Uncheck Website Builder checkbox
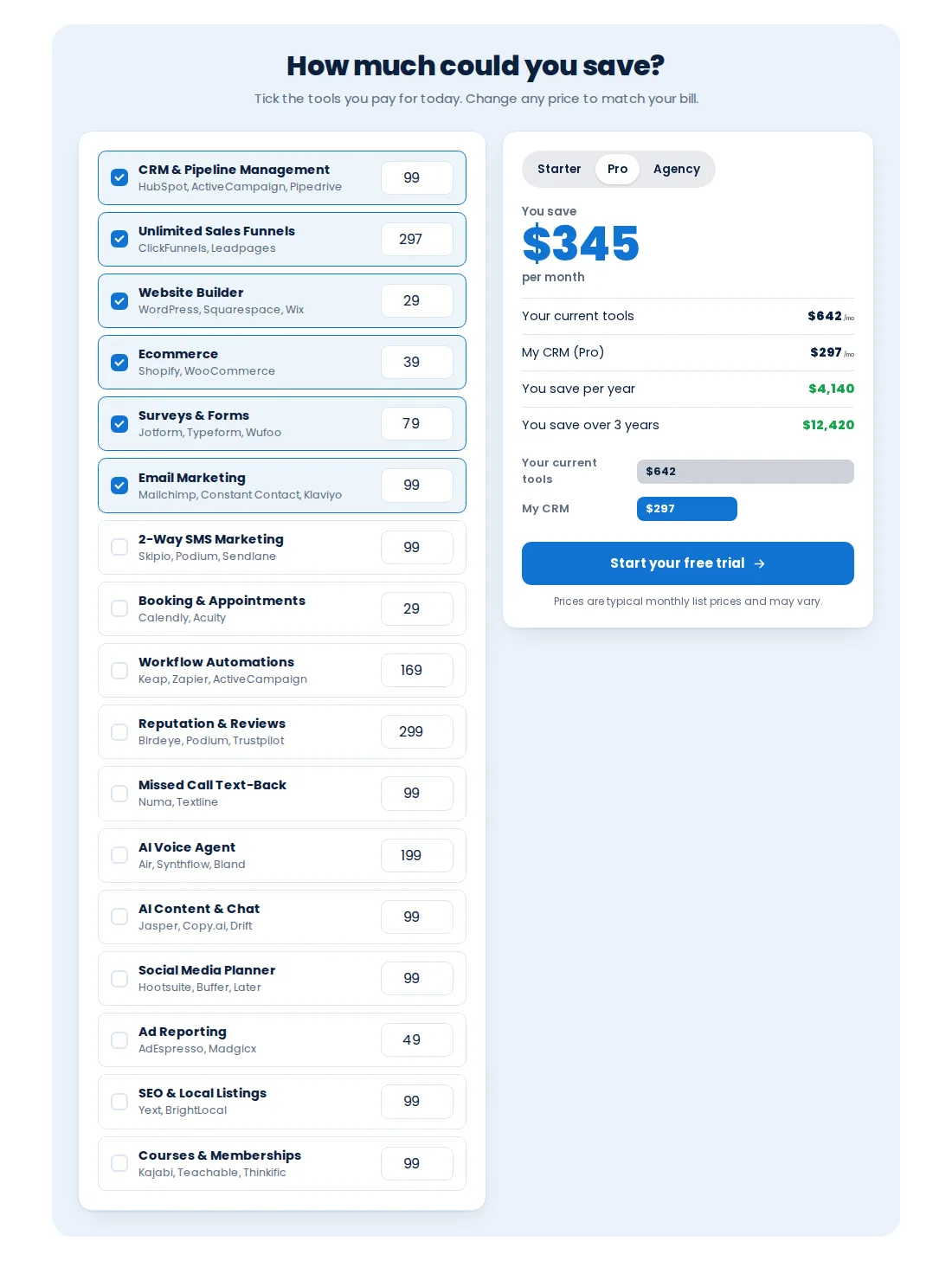The width and height of the screenshot is (952, 1261). (119, 300)
